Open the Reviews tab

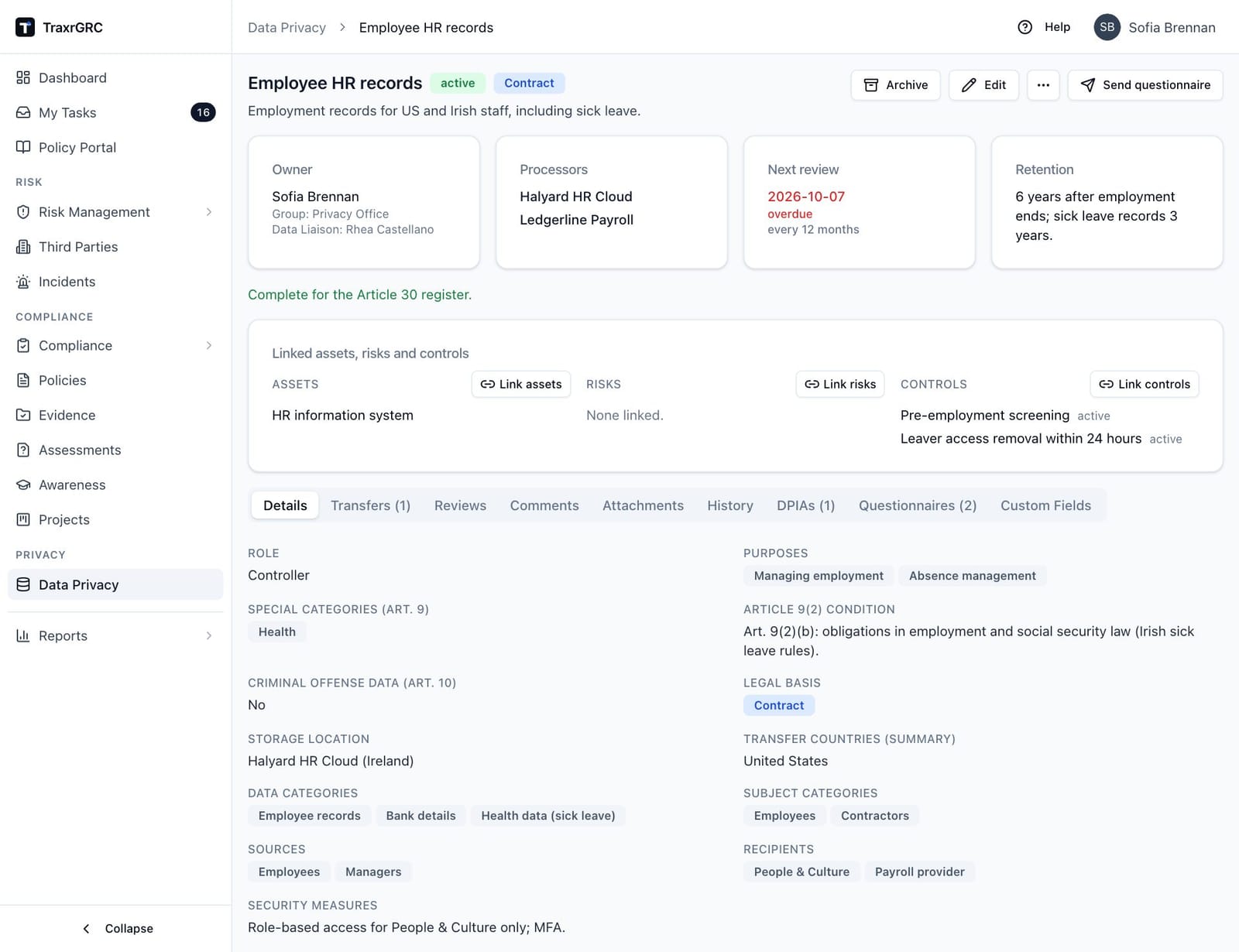click(x=460, y=505)
